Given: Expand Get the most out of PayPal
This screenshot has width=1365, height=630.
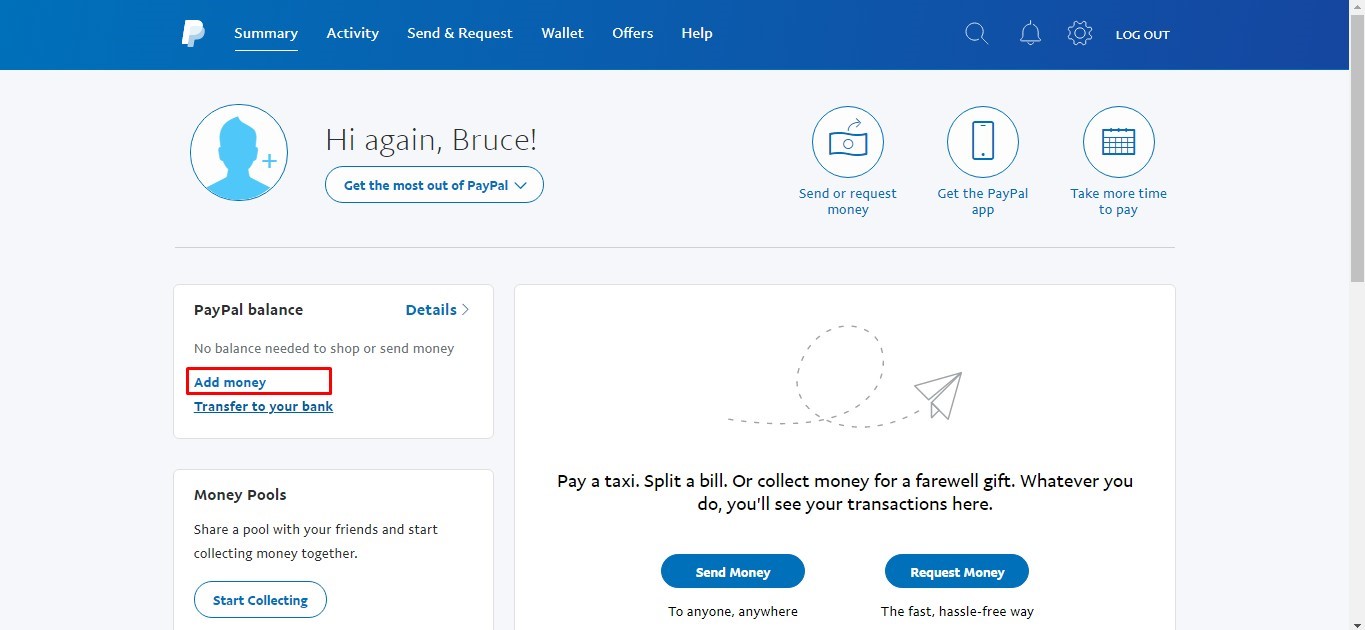Looking at the screenshot, I should (434, 185).
